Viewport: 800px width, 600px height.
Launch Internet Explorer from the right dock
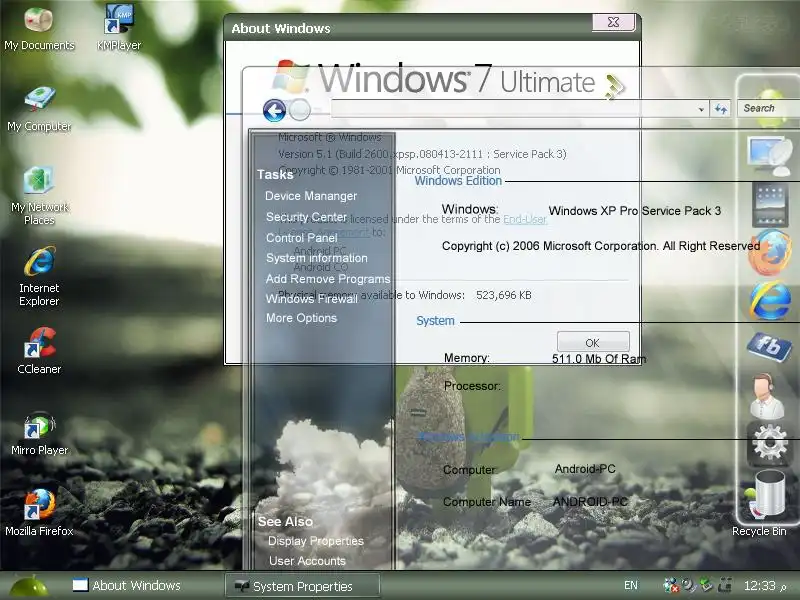coord(770,301)
